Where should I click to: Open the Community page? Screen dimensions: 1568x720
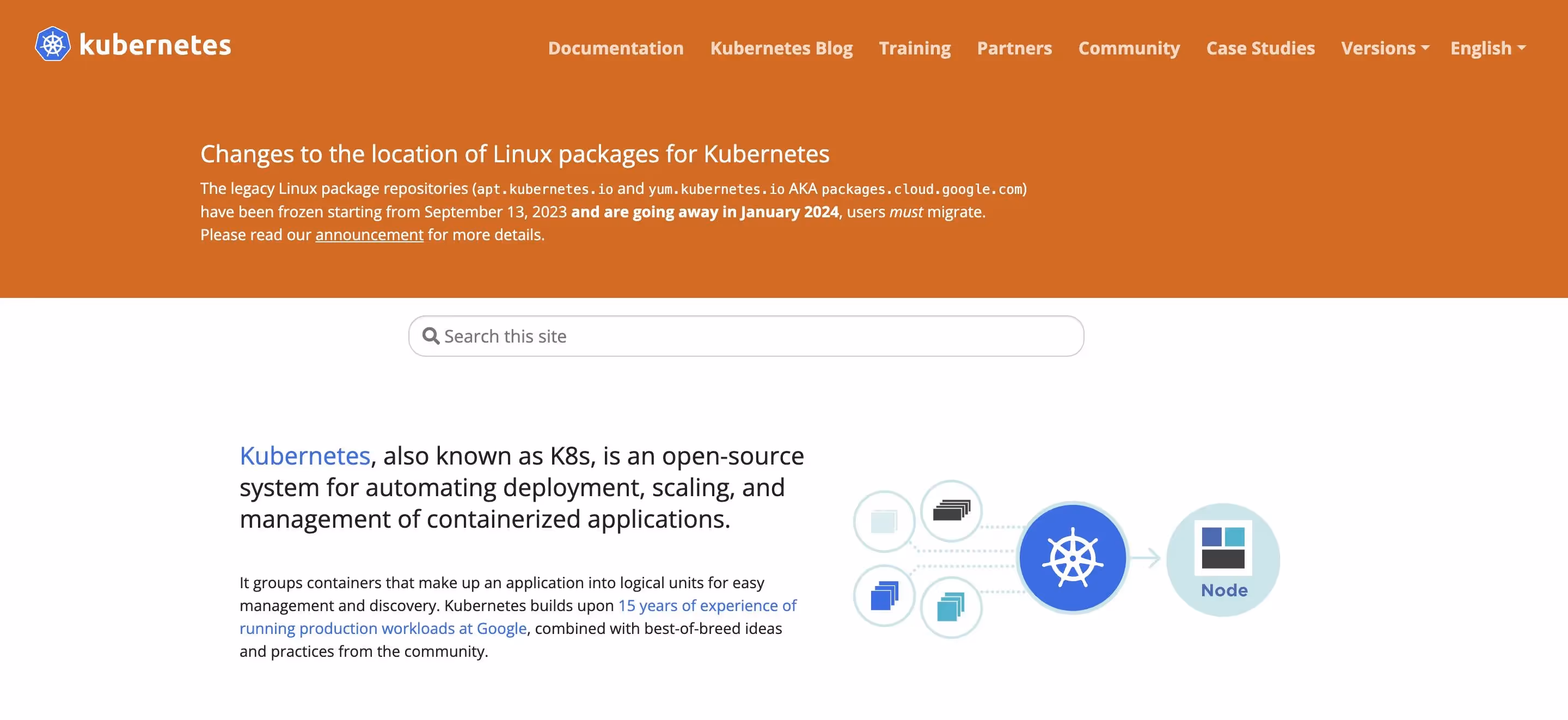tap(1129, 48)
